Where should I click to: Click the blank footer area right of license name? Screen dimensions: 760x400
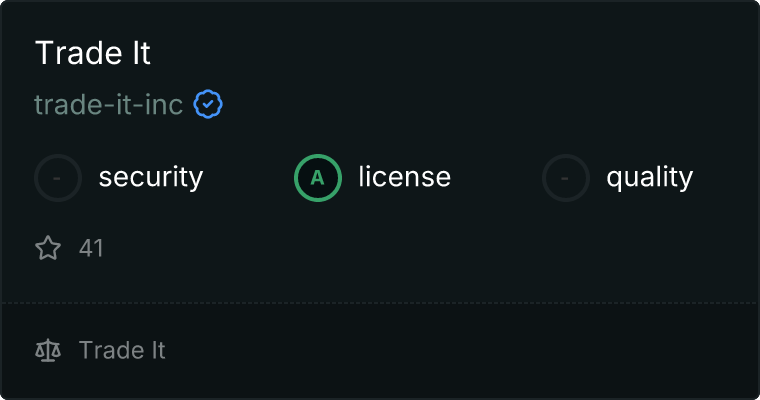point(450,350)
